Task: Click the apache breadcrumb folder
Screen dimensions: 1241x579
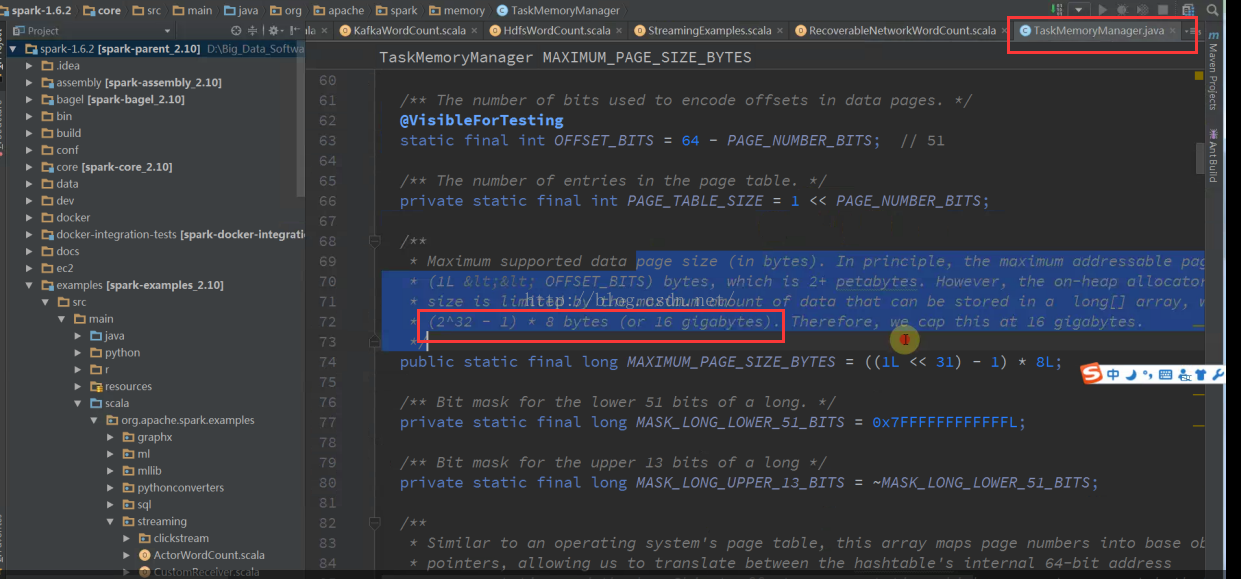Action: [x=338, y=10]
